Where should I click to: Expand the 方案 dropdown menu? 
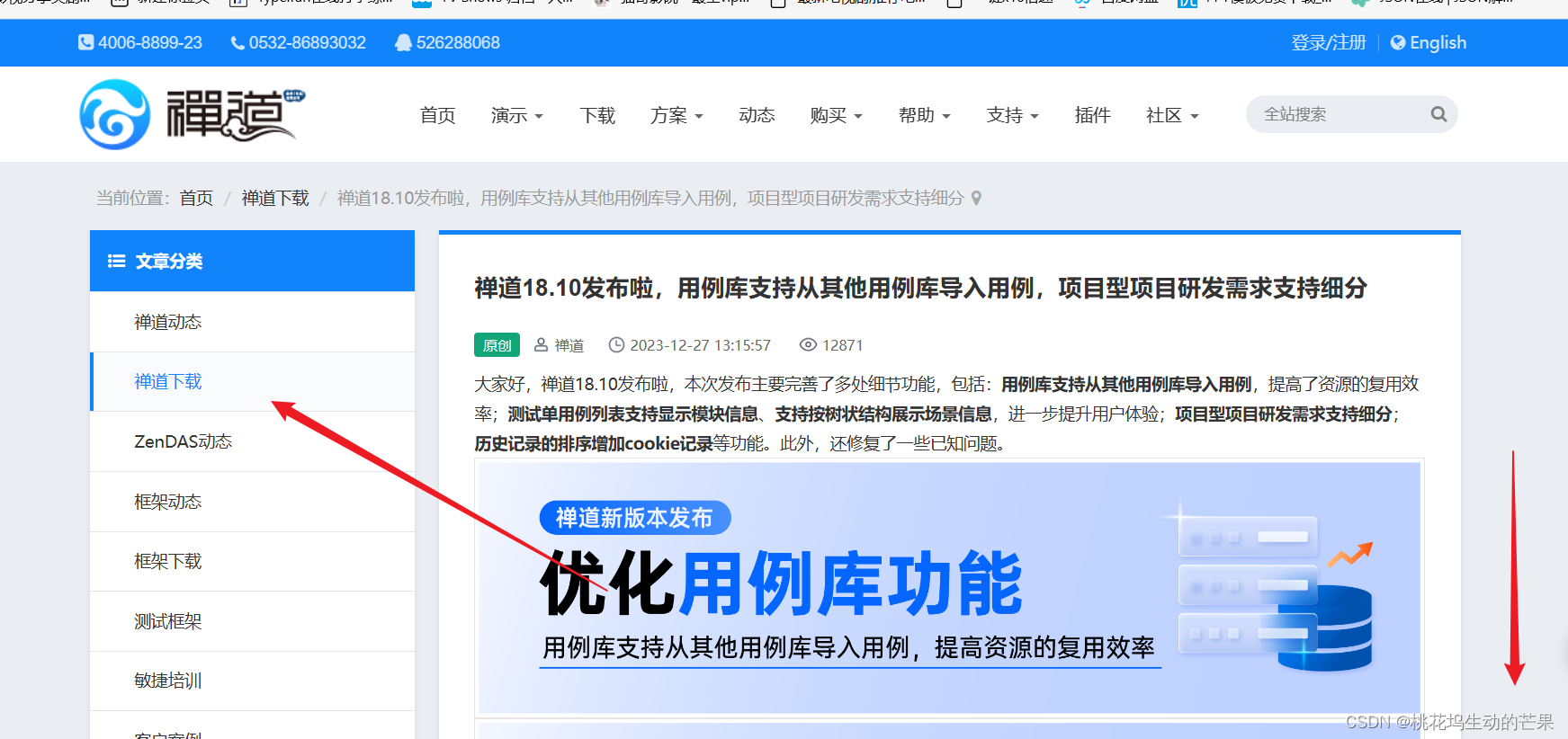677,115
